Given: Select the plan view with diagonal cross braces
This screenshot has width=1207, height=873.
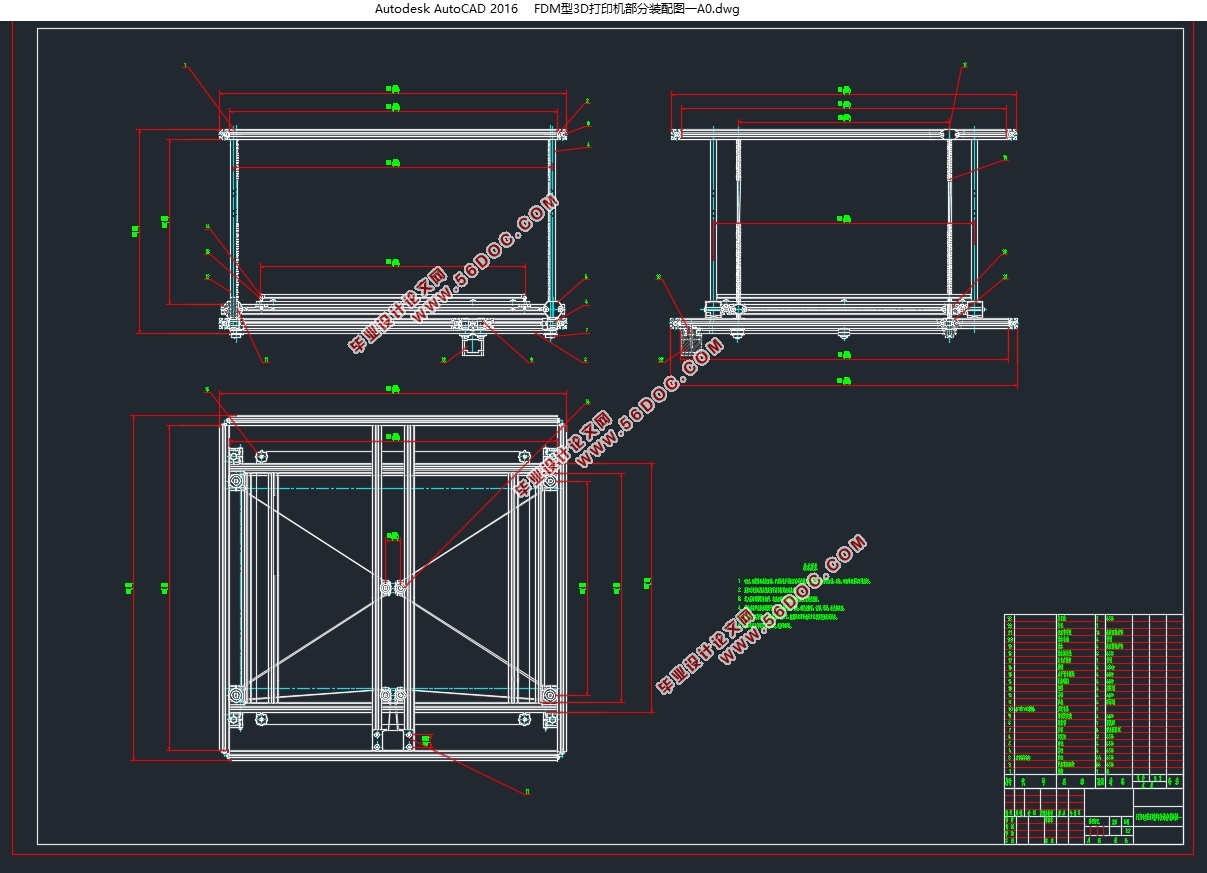Looking at the screenshot, I should pyautogui.click(x=392, y=590).
